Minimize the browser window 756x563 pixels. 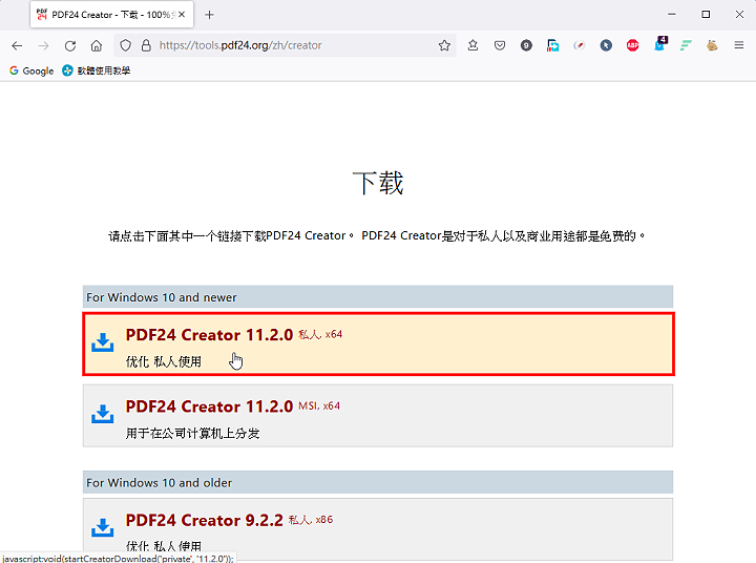(x=672, y=15)
